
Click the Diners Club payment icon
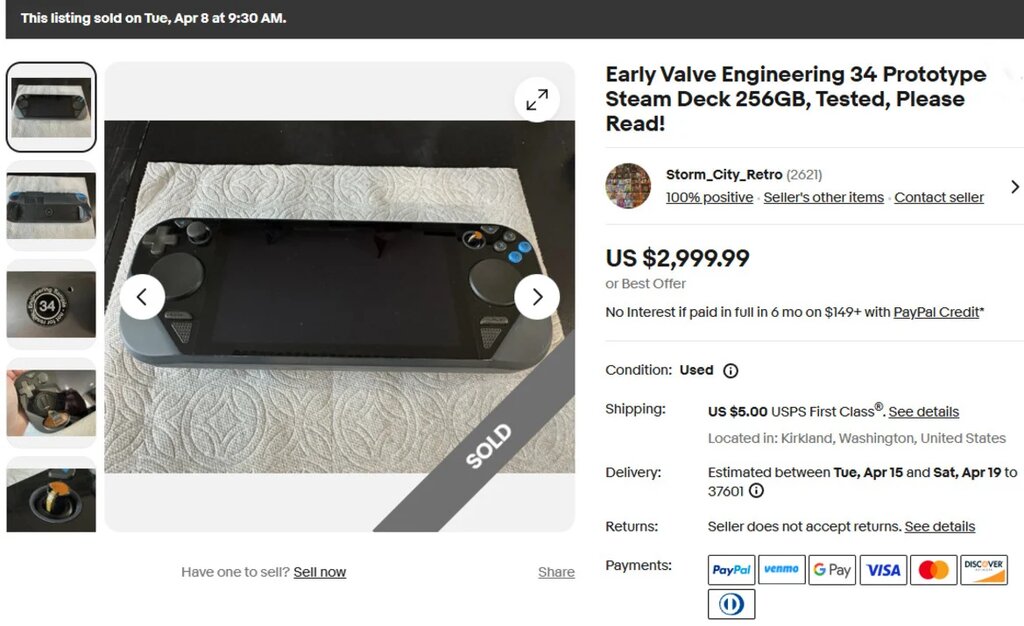(x=731, y=604)
